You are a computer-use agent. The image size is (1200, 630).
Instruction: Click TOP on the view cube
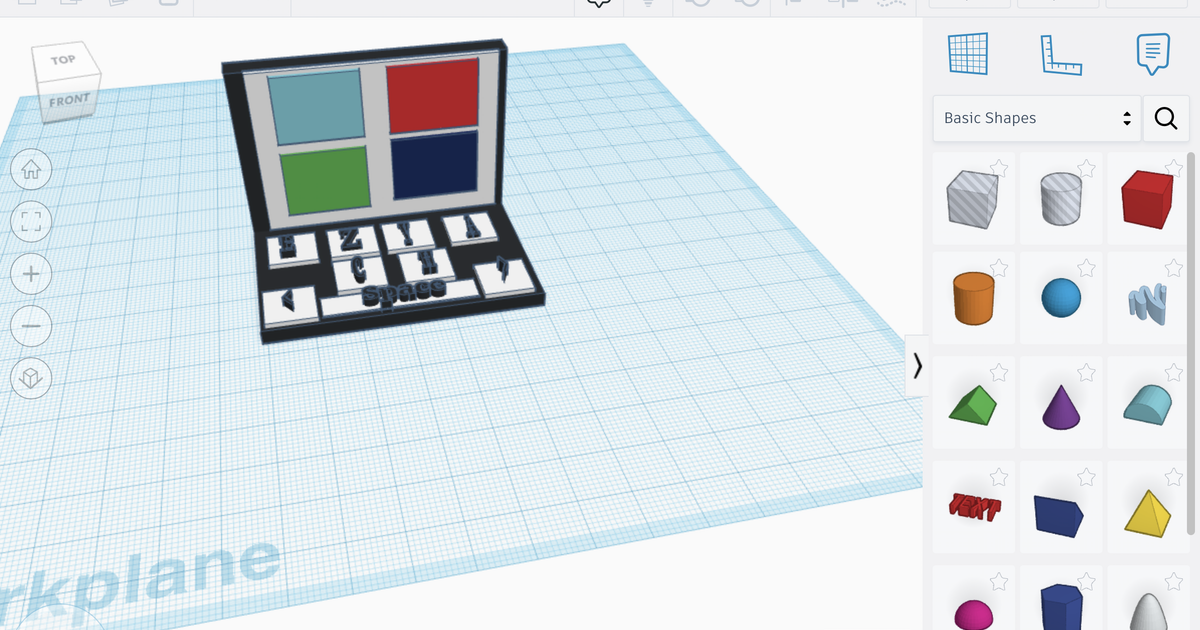pos(65,59)
